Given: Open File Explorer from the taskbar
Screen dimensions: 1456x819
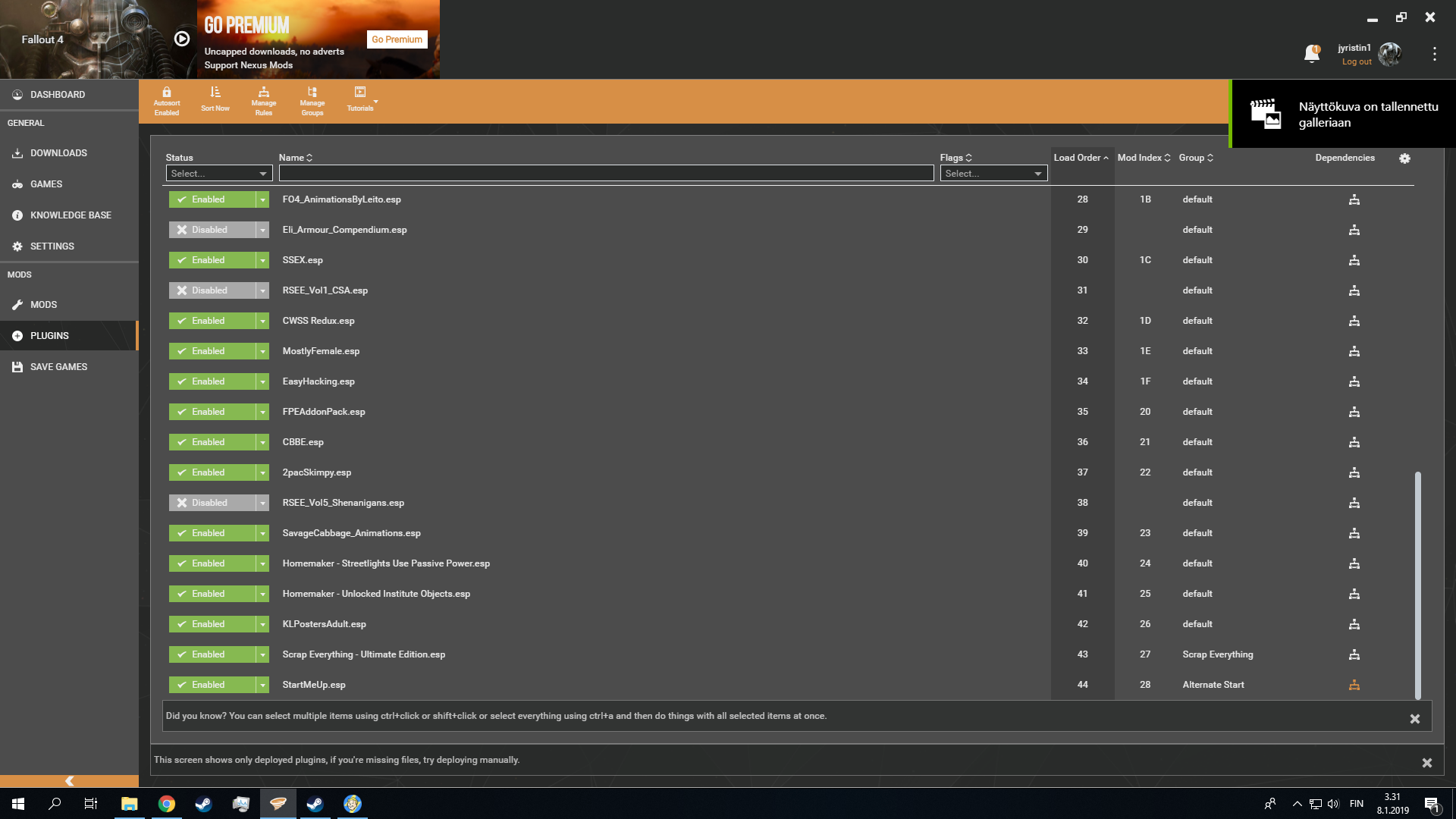Looking at the screenshot, I should (130, 804).
